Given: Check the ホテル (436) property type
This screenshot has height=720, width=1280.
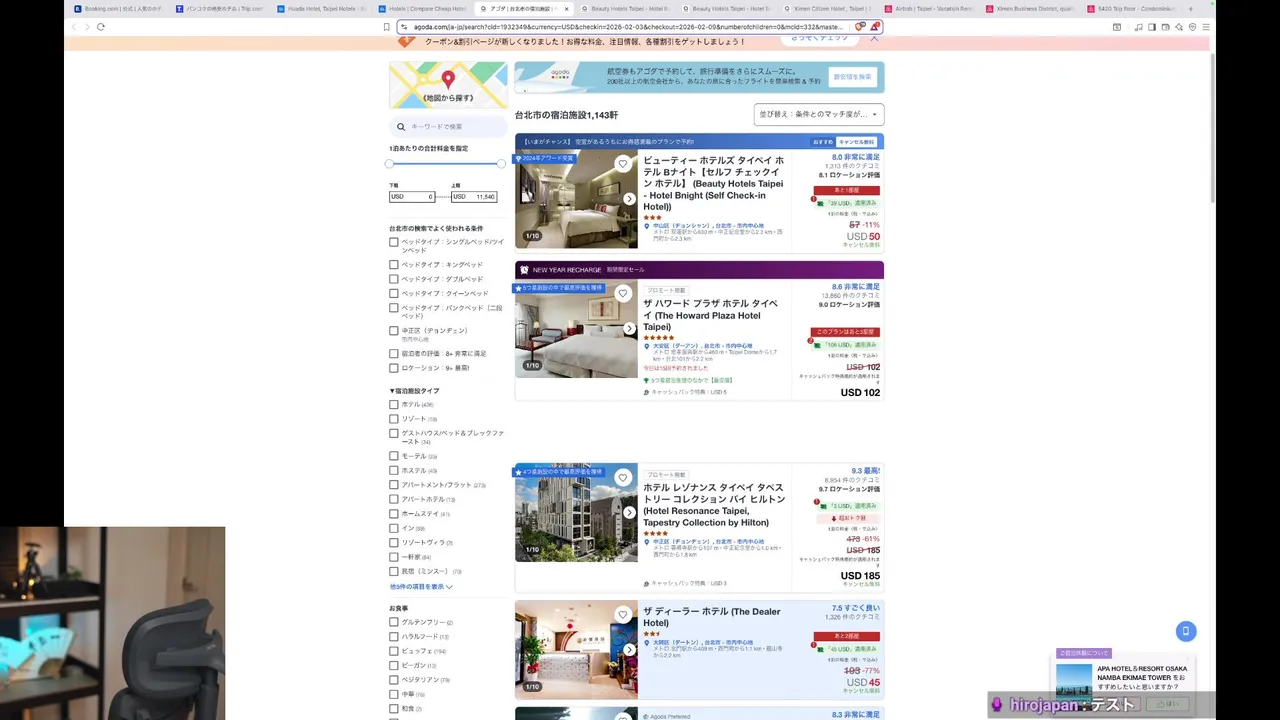Looking at the screenshot, I should [394, 405].
